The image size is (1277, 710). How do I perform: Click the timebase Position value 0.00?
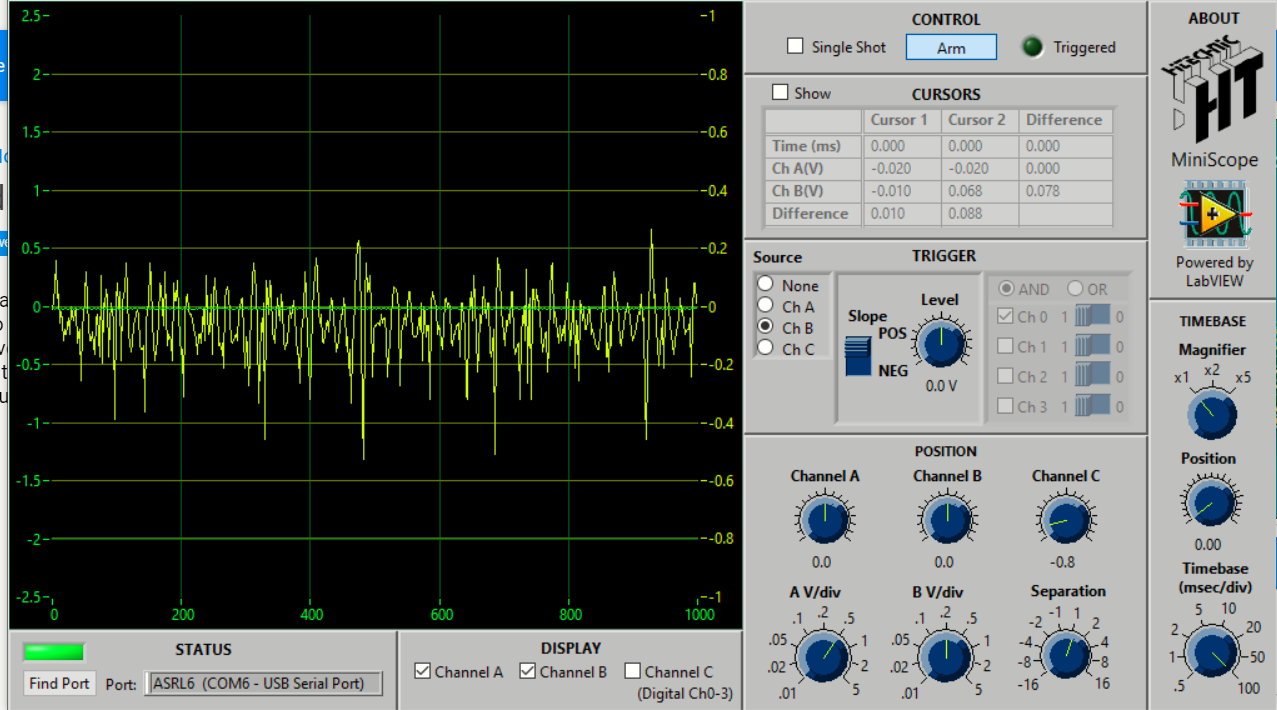pyautogui.click(x=1208, y=545)
